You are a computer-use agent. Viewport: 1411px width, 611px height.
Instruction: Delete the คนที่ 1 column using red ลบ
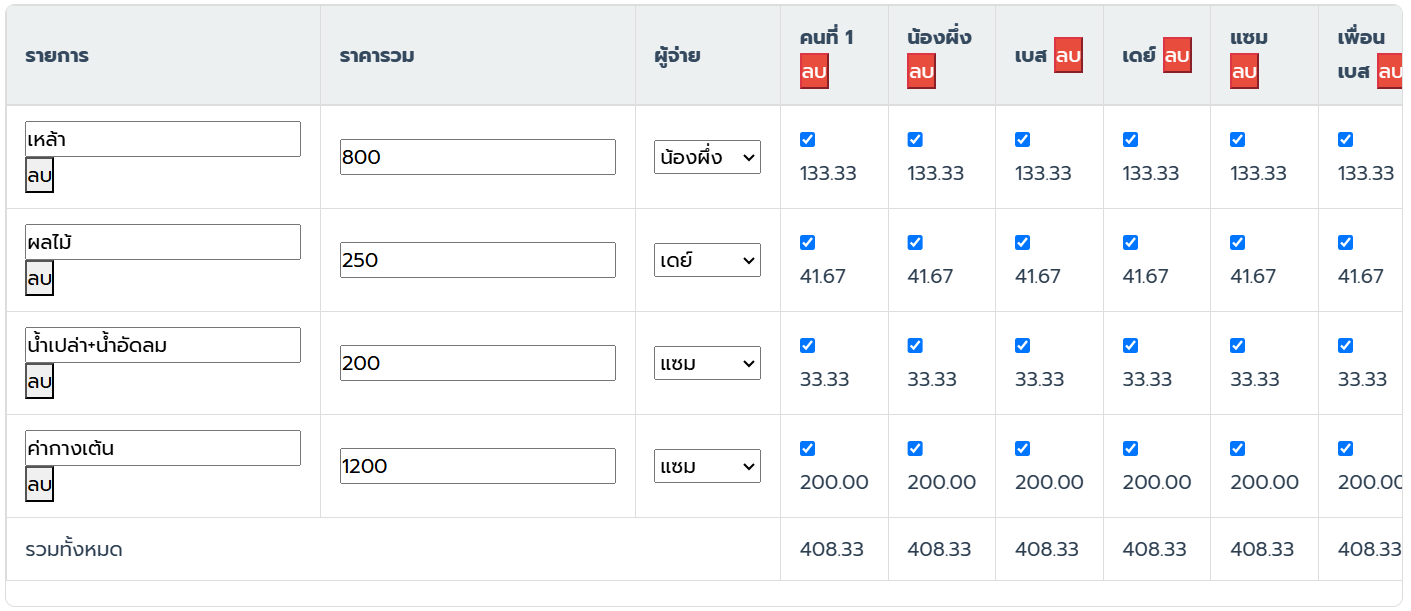click(814, 73)
